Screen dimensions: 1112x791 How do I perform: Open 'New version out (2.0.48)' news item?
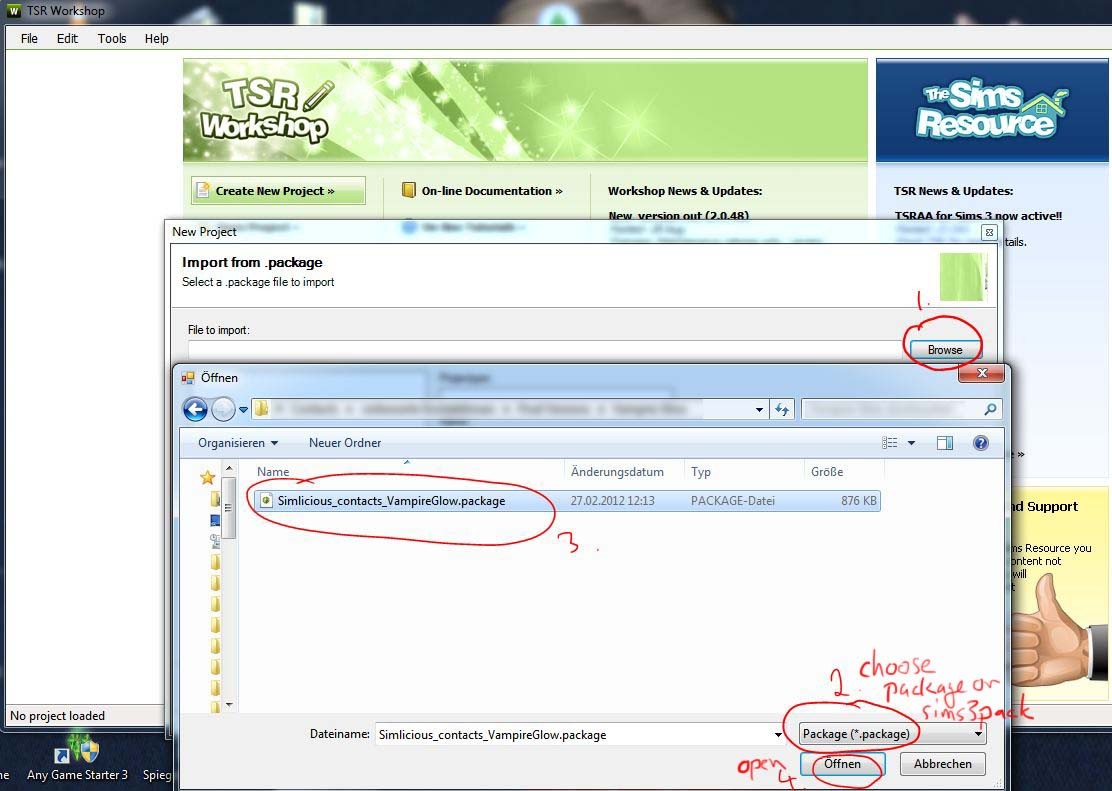tap(678, 216)
